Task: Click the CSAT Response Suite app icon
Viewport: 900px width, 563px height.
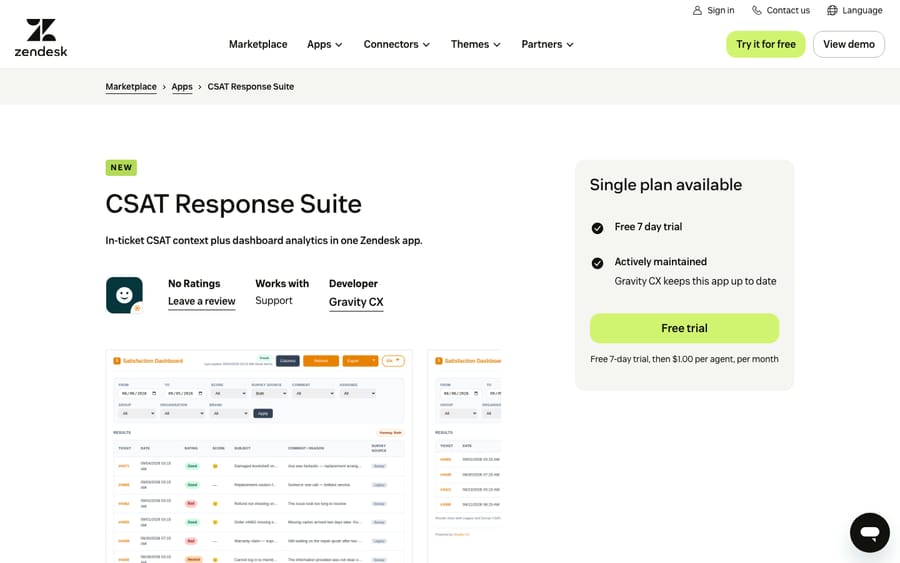Action: pyautogui.click(x=125, y=295)
